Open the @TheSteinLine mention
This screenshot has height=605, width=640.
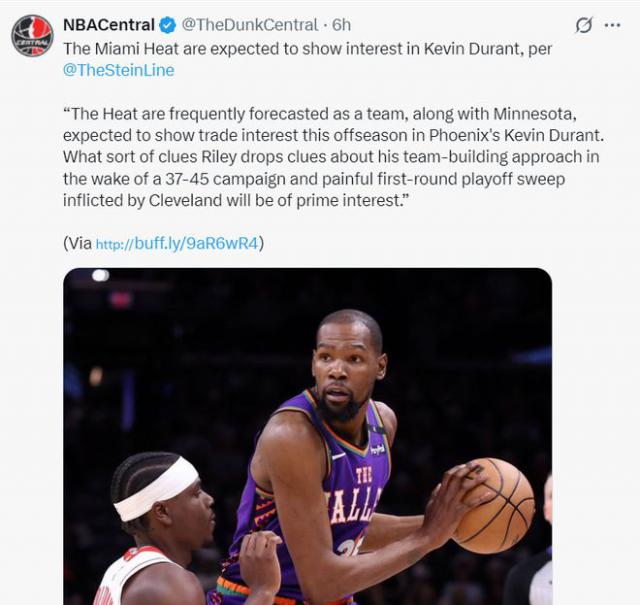(118, 70)
